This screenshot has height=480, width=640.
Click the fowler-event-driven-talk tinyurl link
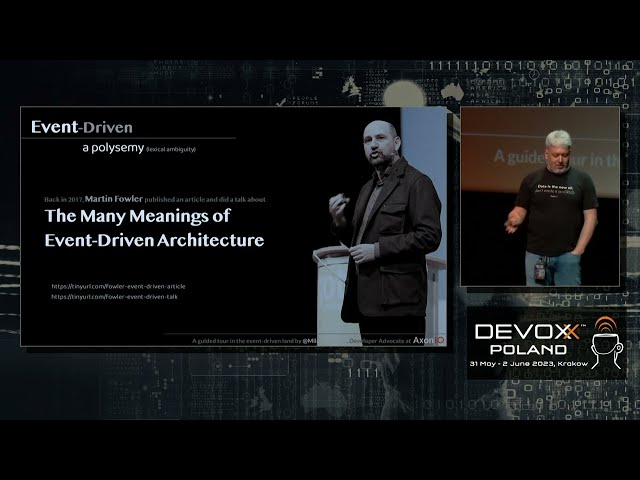click(x=114, y=297)
